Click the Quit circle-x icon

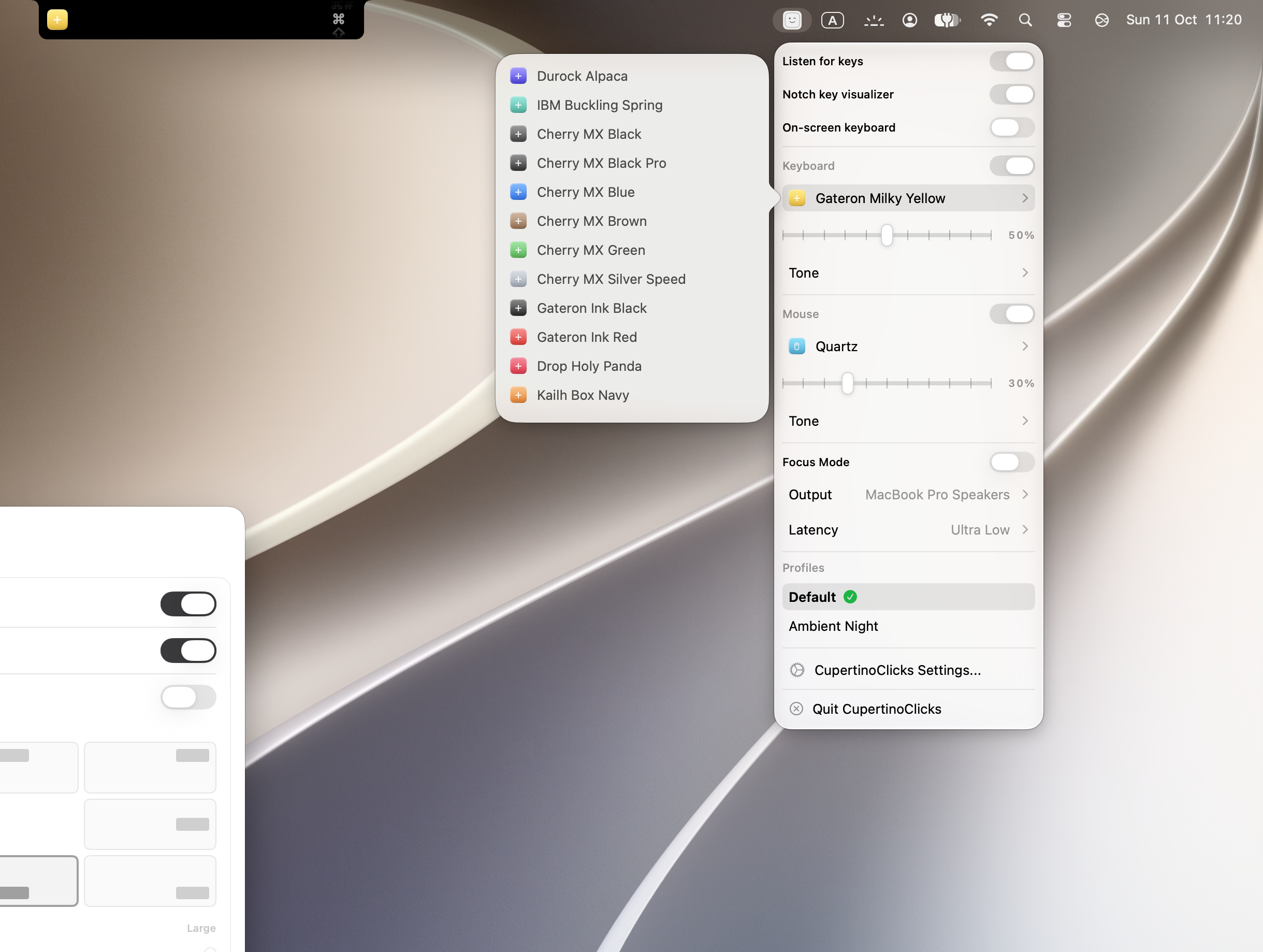tap(796, 709)
